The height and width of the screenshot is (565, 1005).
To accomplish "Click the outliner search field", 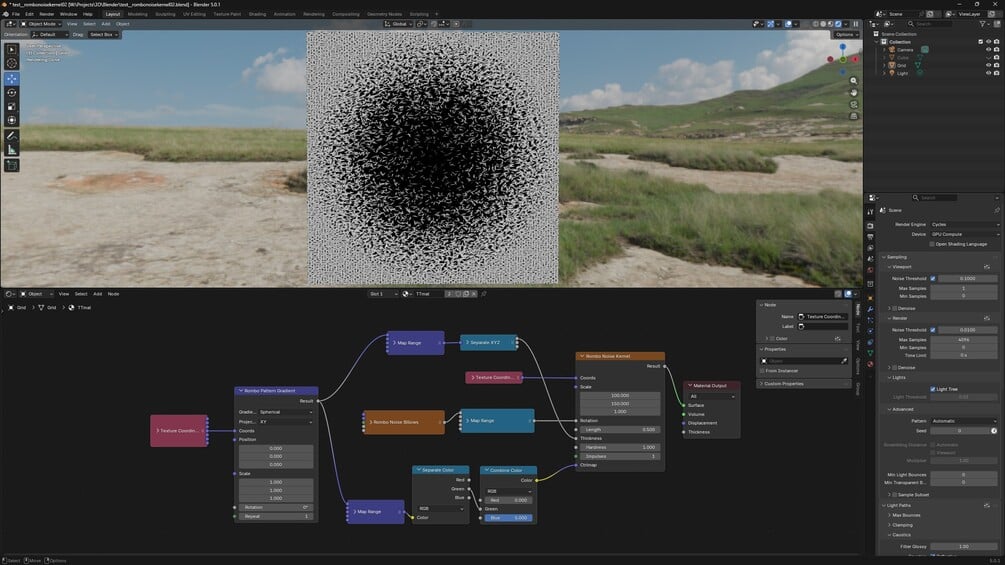I will tap(932, 24).
